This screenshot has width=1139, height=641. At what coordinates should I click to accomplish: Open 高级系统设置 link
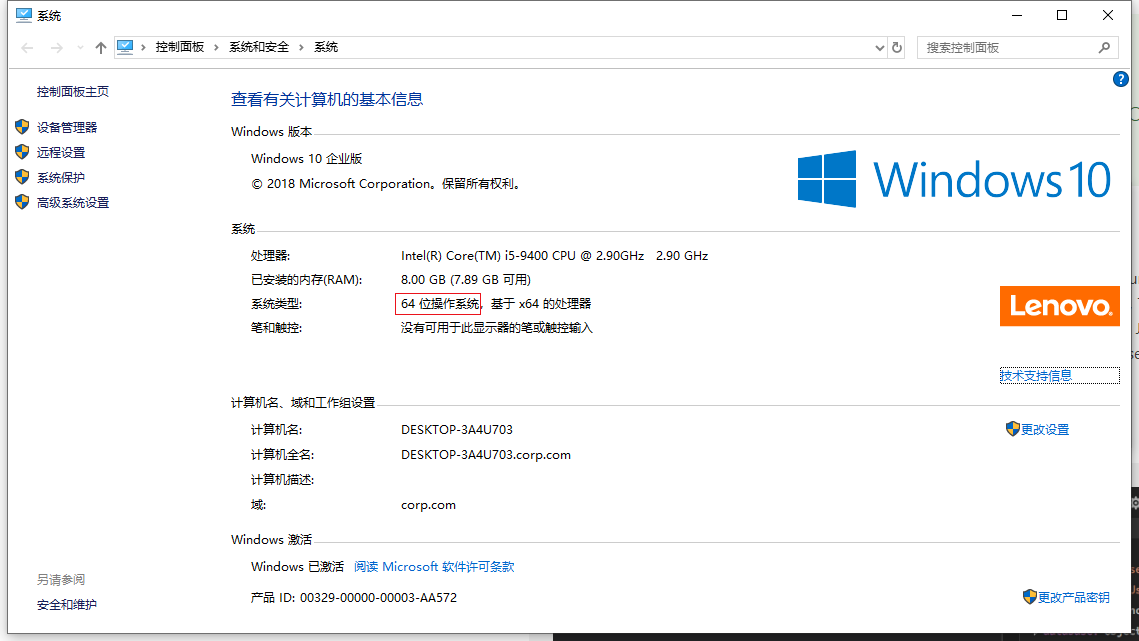73,203
